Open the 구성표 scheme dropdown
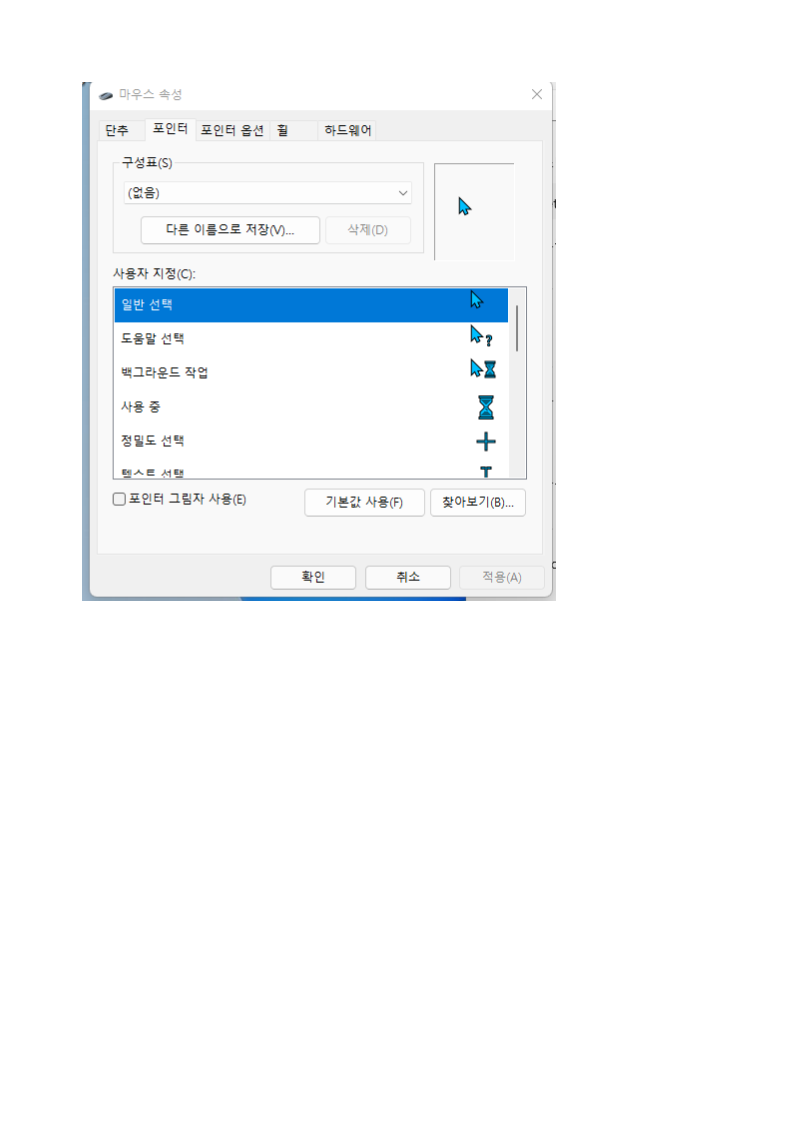Image resolution: width=793 pixels, height=1122 pixels. (268, 192)
